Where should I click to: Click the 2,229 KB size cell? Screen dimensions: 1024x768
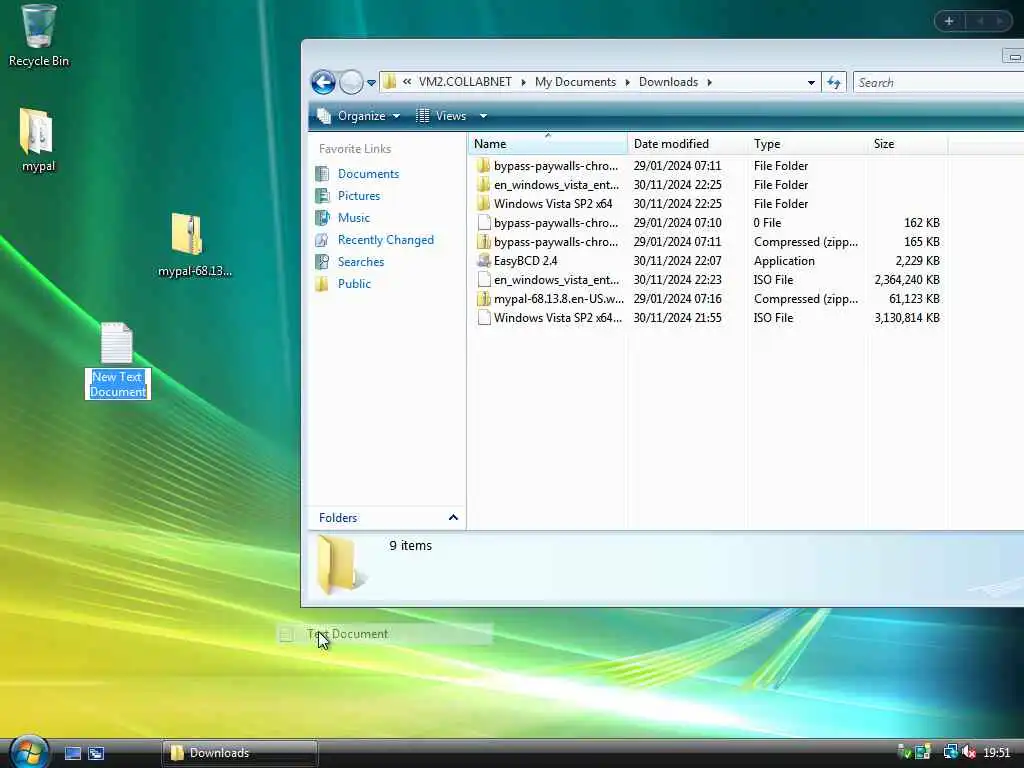[918, 261]
